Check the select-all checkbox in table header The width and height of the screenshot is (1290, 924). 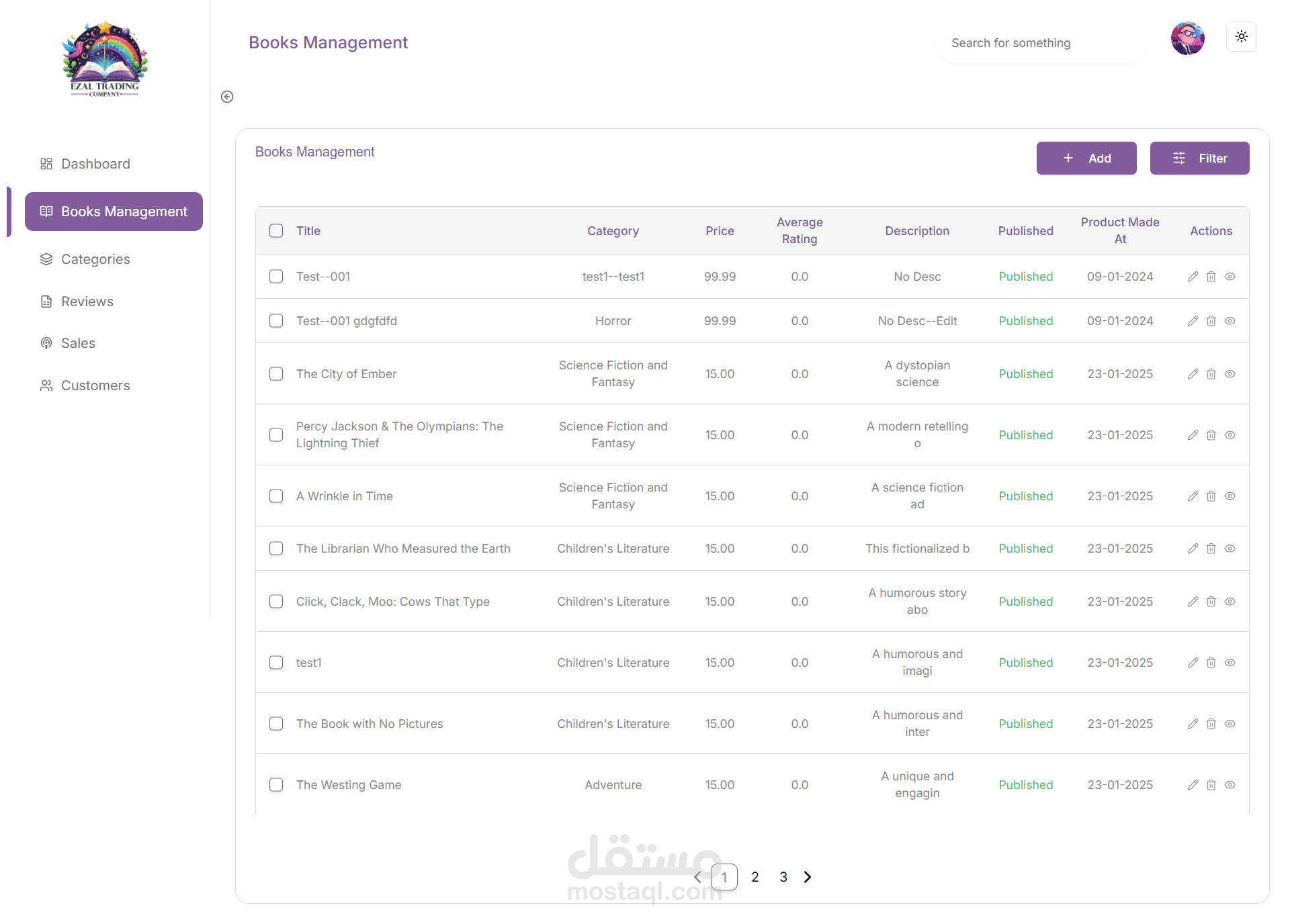point(276,231)
